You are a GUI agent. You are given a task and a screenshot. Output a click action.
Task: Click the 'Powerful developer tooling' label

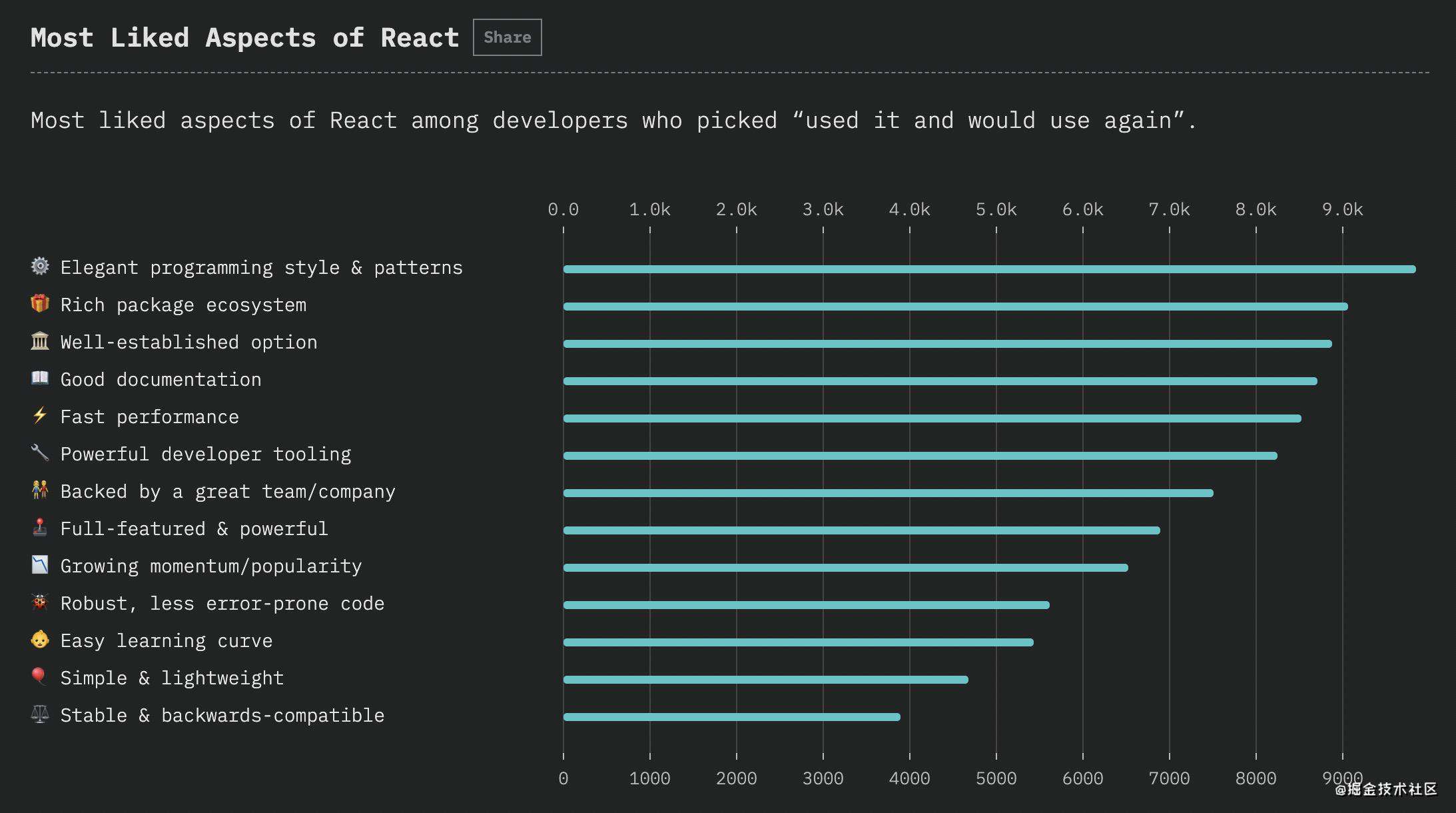click(x=205, y=454)
